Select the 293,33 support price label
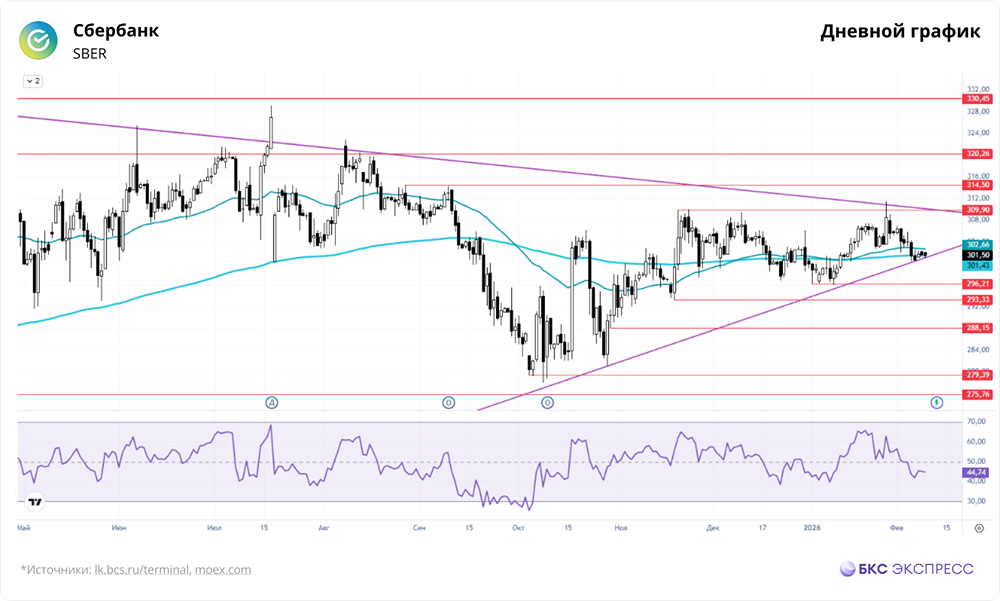Image resolution: width=1000 pixels, height=601 pixels. point(978,300)
